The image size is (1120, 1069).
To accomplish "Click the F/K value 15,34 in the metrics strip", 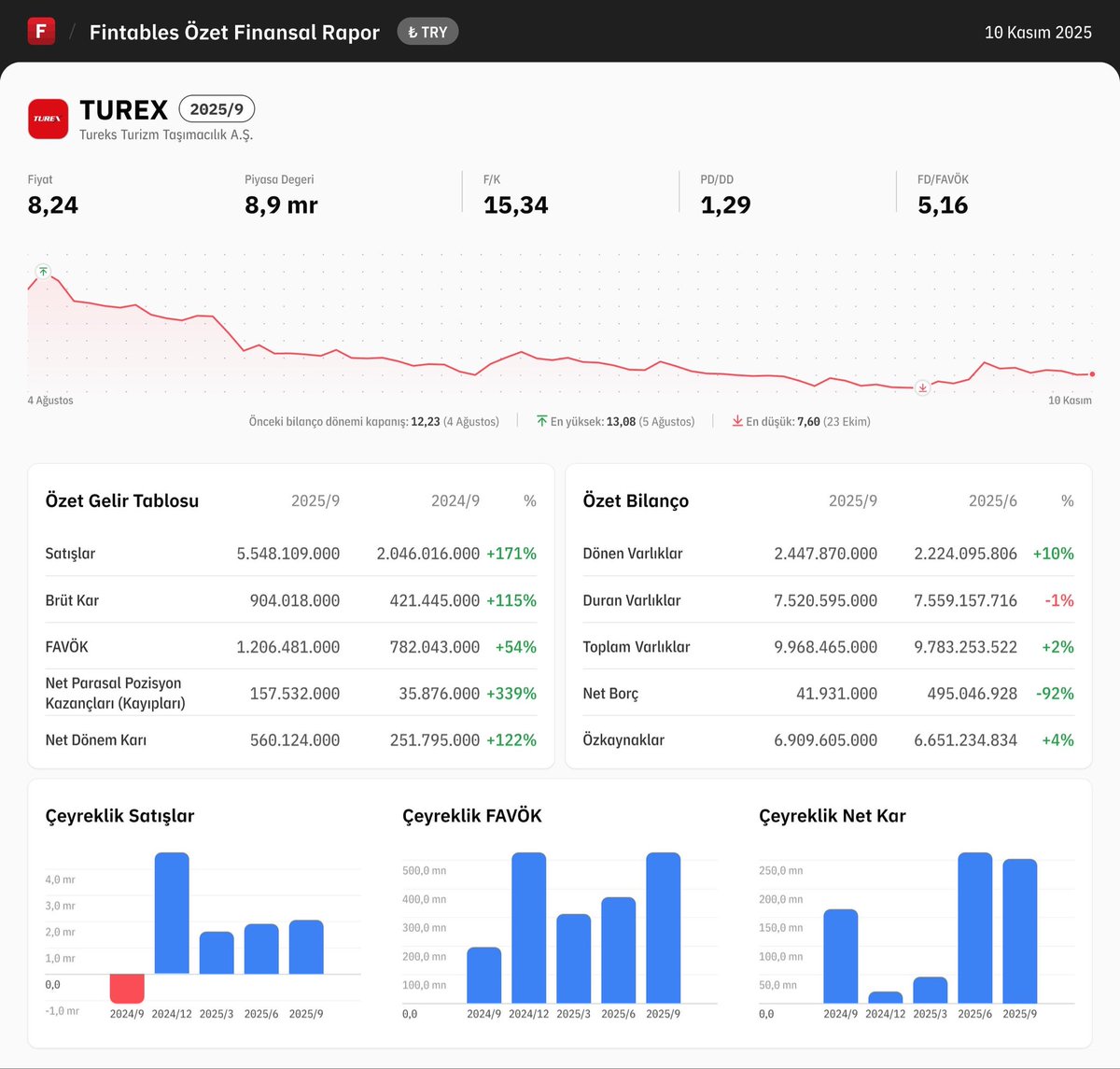I will click(x=515, y=204).
